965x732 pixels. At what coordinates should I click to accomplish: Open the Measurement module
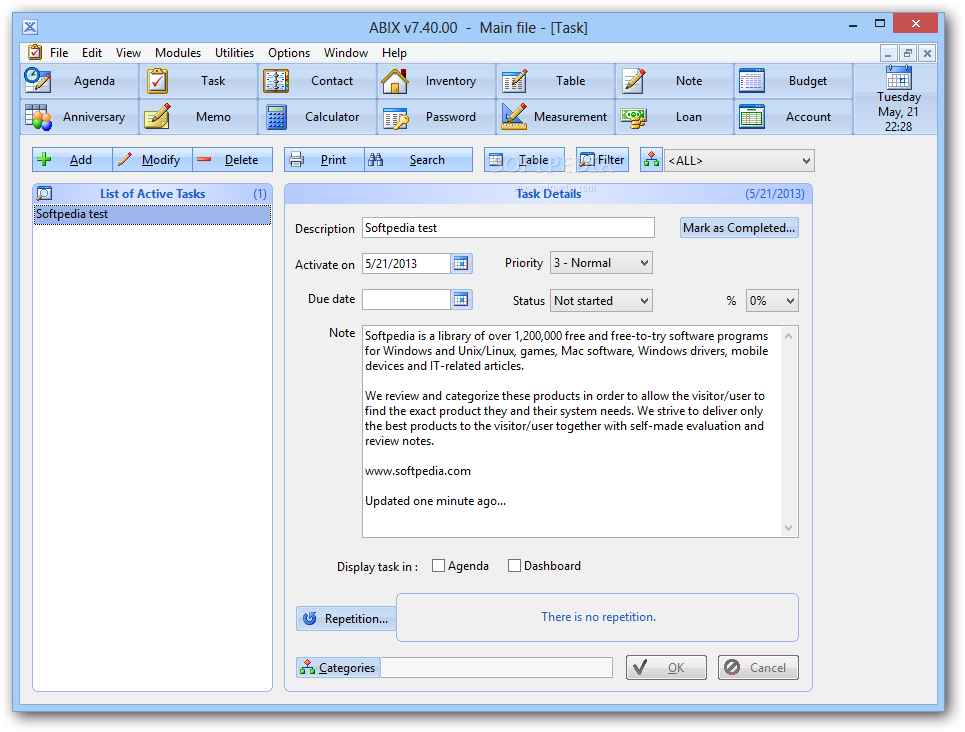point(555,116)
